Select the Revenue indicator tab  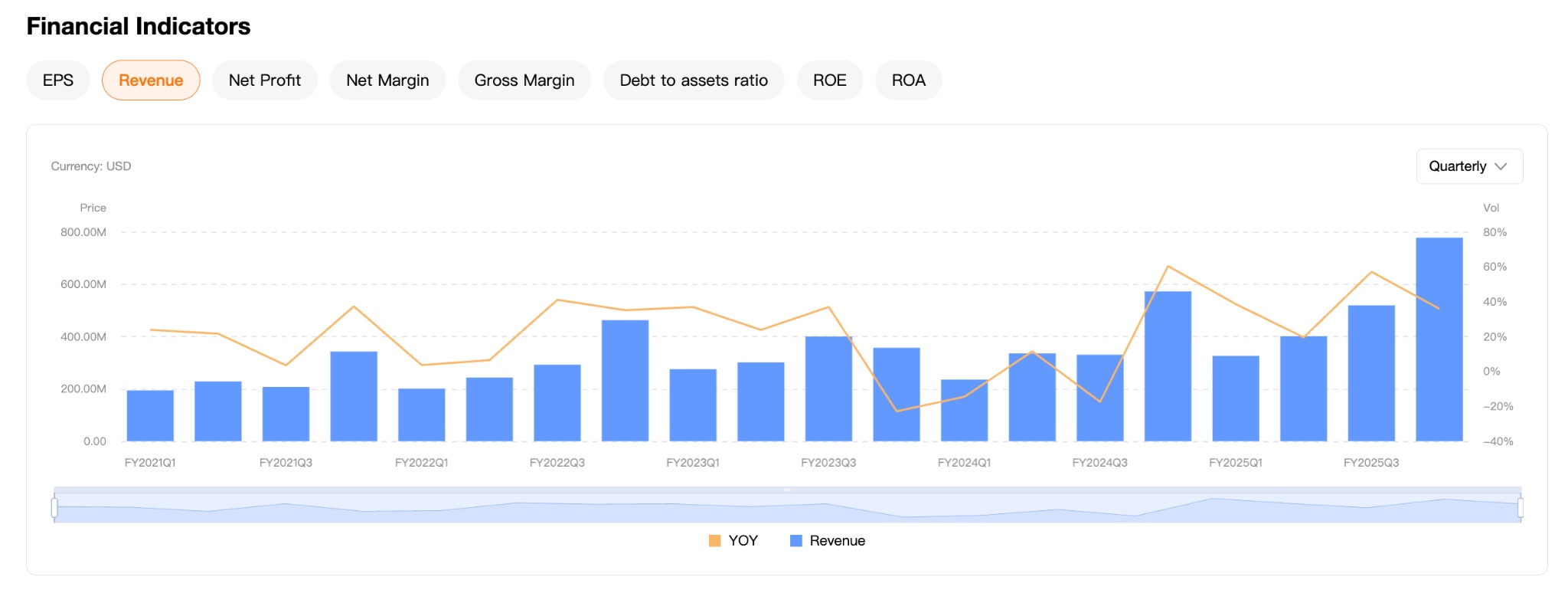[151, 80]
